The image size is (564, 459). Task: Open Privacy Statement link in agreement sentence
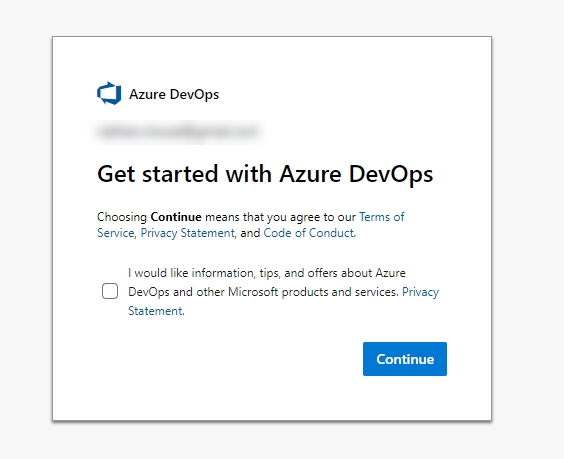coord(187,233)
